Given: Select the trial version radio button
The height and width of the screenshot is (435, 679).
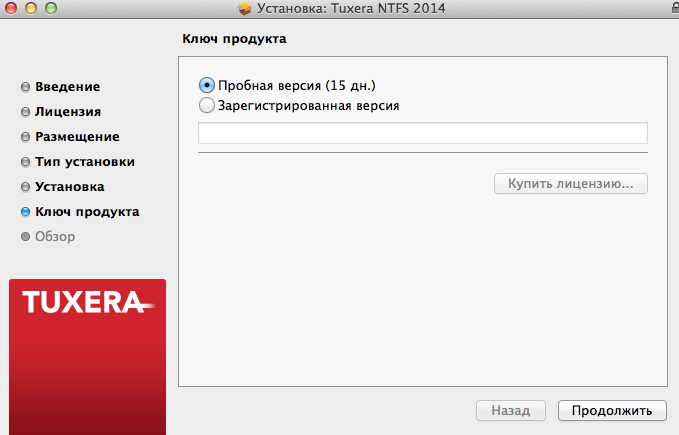Looking at the screenshot, I should (x=207, y=85).
